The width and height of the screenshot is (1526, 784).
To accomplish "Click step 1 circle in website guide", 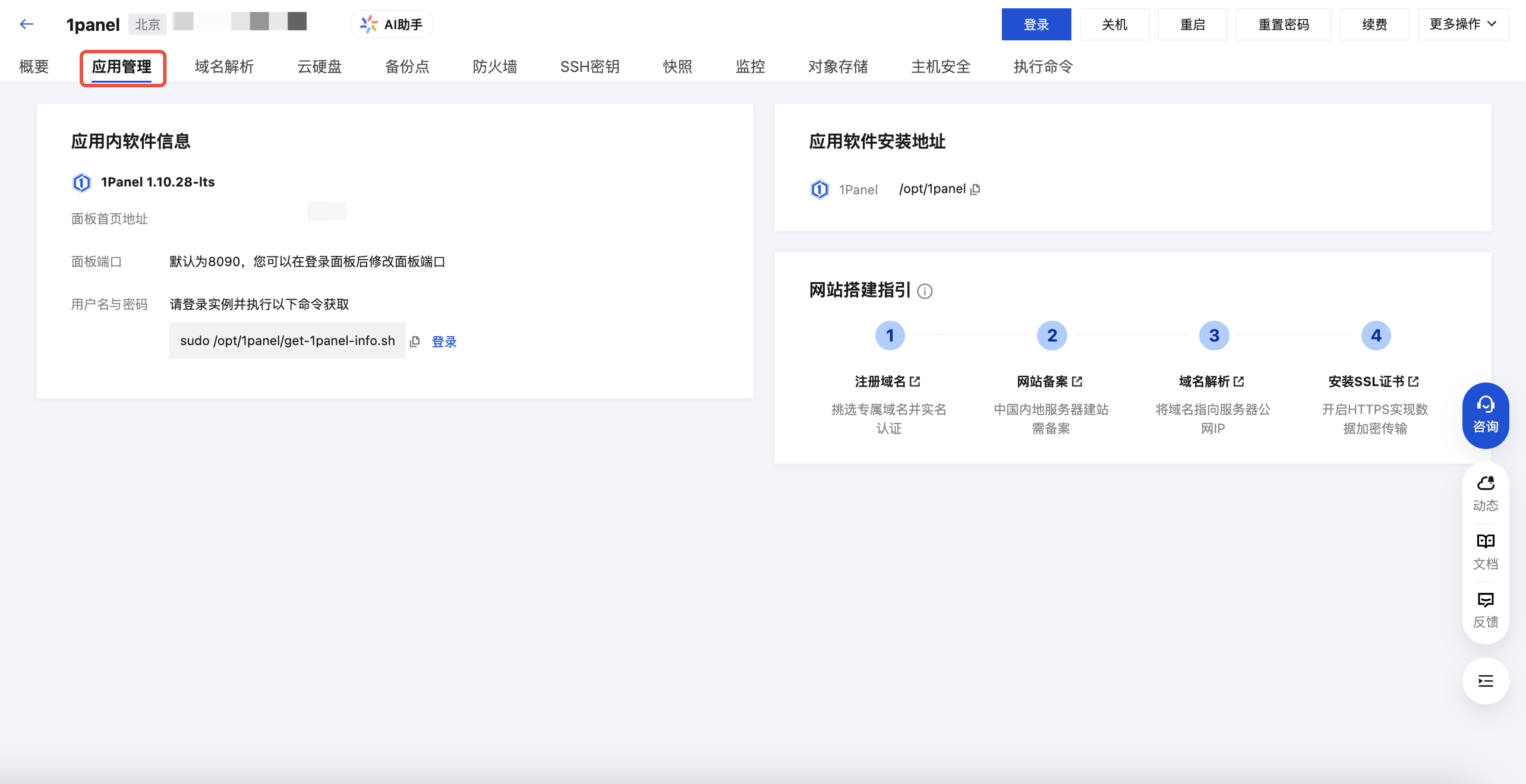I will click(x=890, y=336).
